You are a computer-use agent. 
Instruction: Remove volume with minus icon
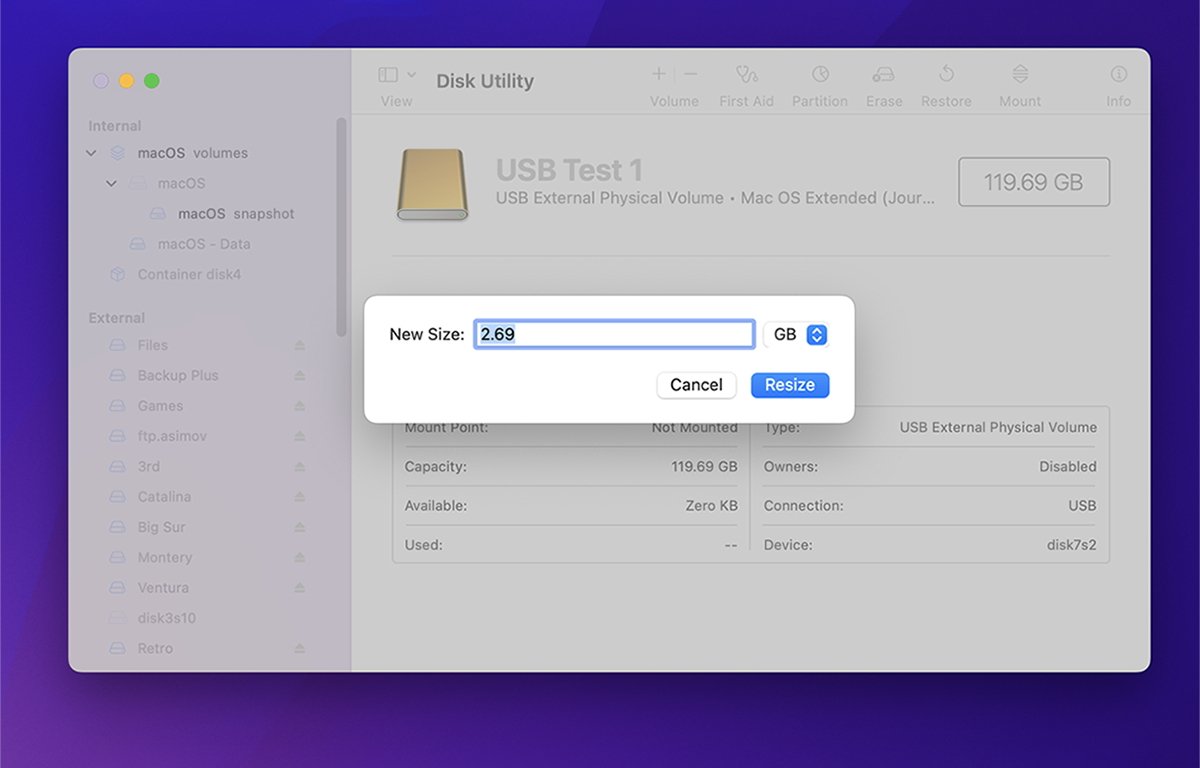(691, 75)
